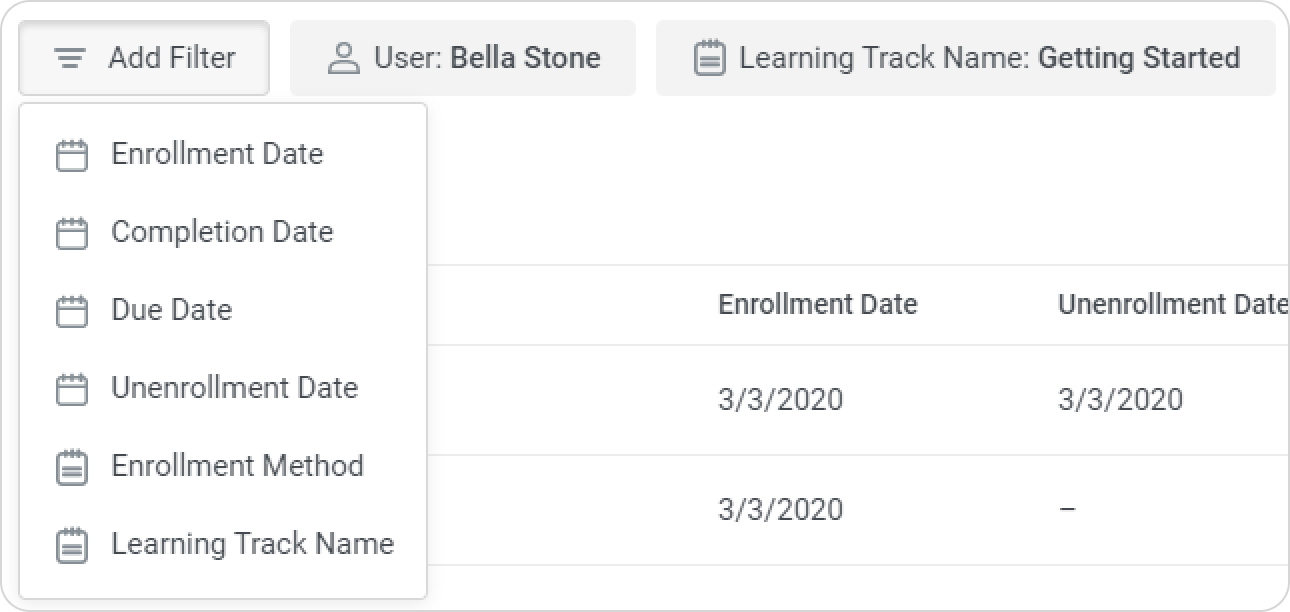The width and height of the screenshot is (1290, 612).
Task: Click list icon beside Enrollment Method option
Action: point(71,467)
